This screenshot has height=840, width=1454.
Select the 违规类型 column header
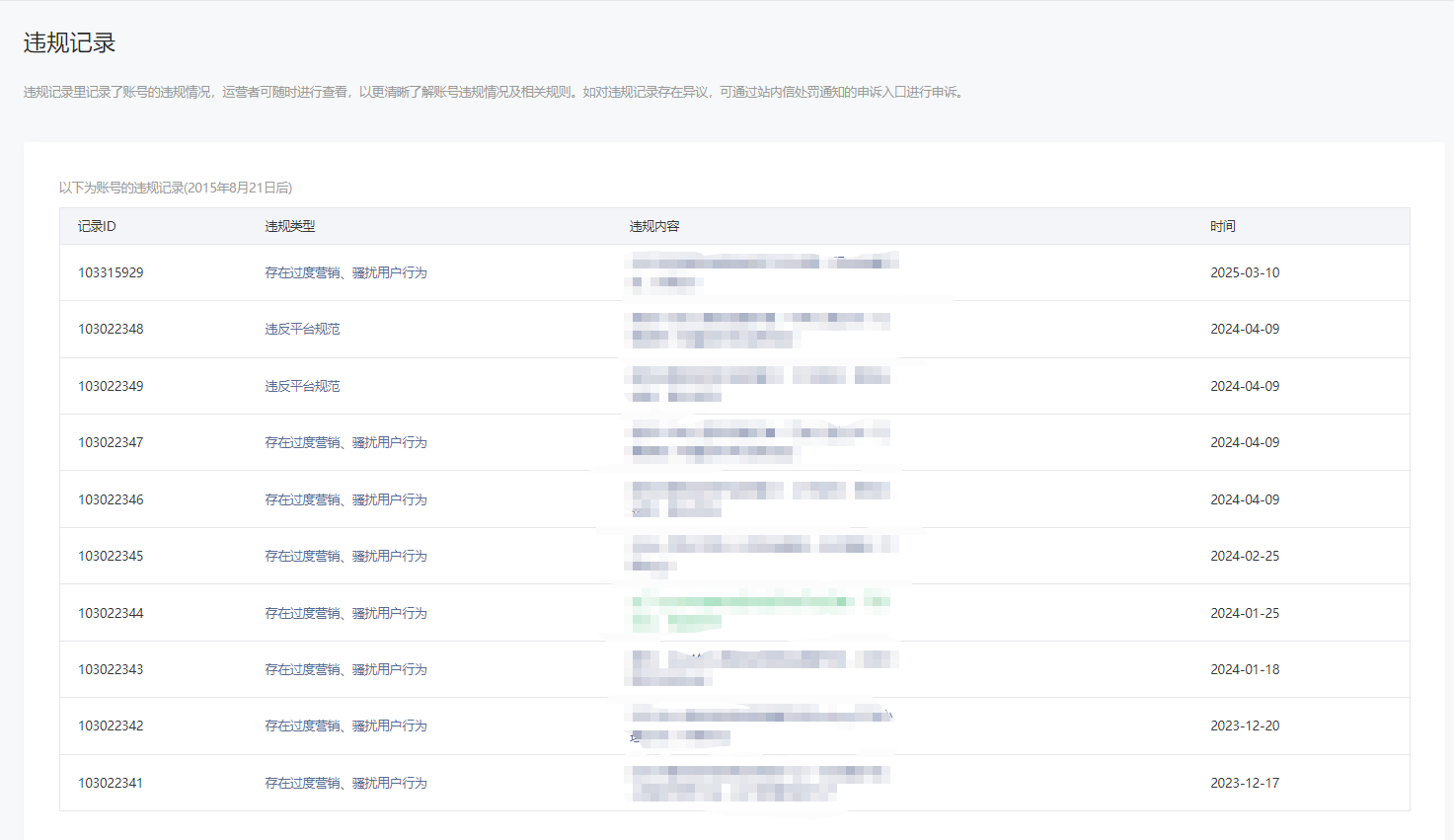(x=289, y=226)
